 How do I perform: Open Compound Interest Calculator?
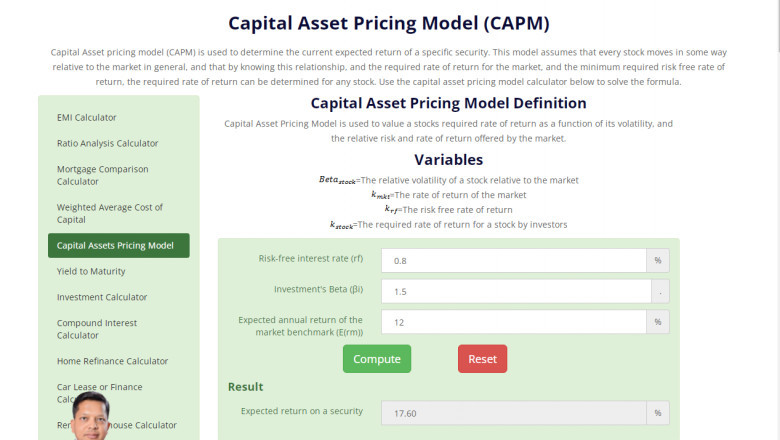(97, 329)
